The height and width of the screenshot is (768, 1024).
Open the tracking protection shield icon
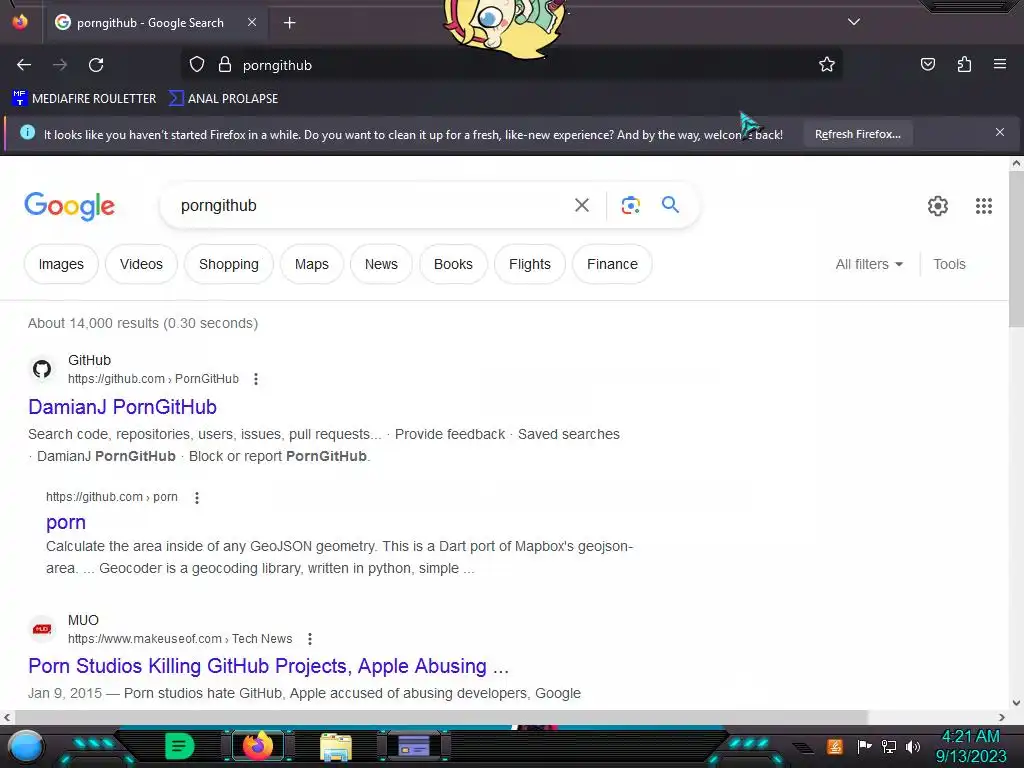[197, 64]
